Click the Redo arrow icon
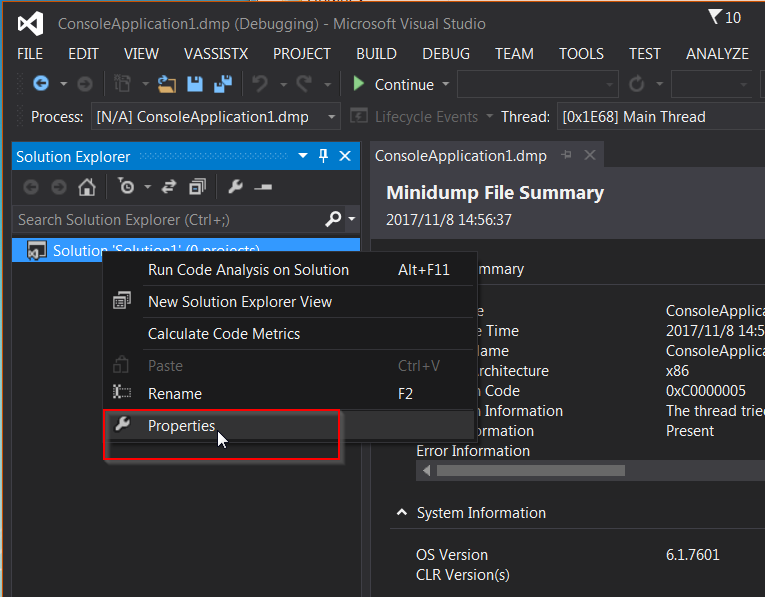Image resolution: width=765 pixels, height=597 pixels. (x=304, y=84)
